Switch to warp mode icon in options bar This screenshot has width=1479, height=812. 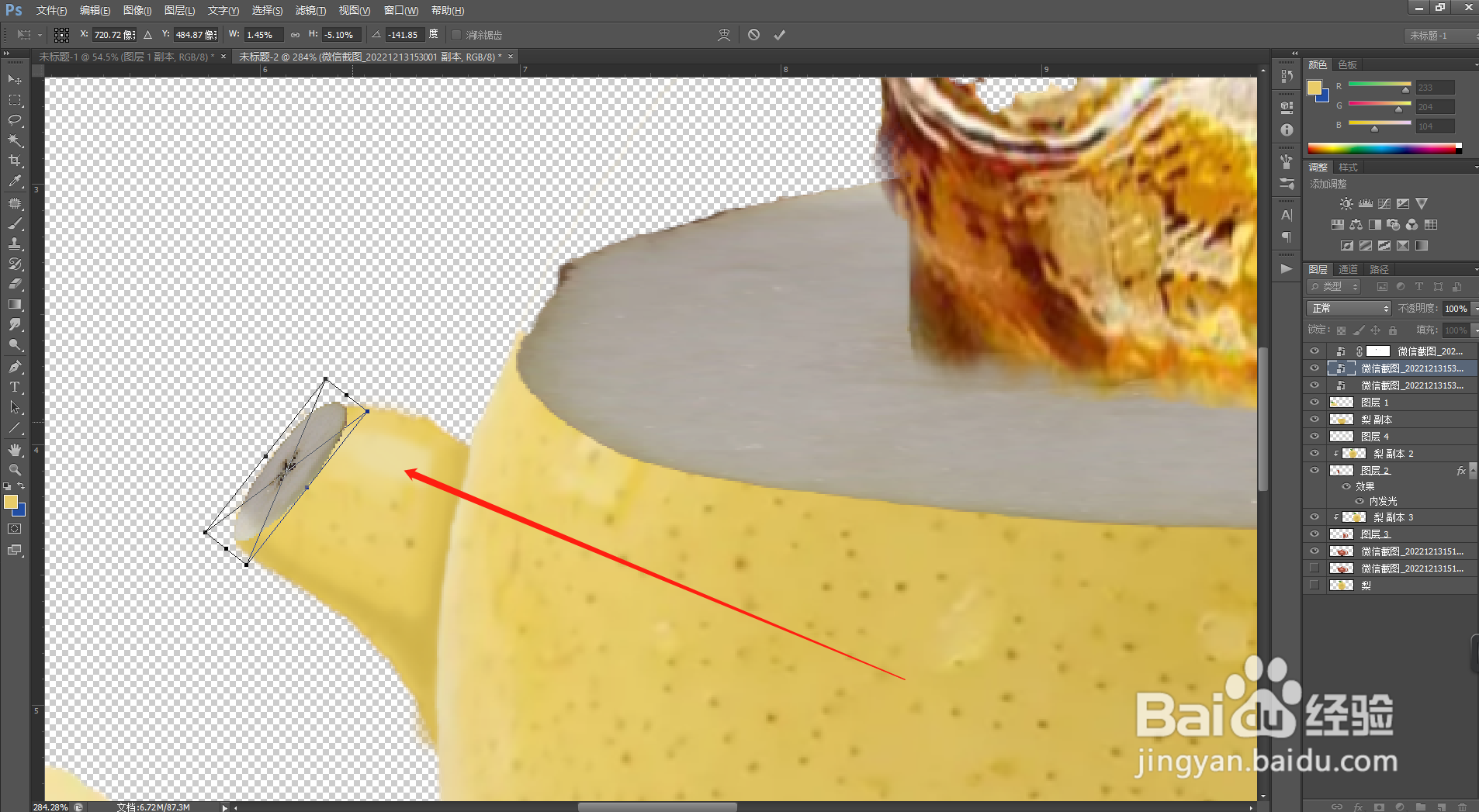coord(724,35)
